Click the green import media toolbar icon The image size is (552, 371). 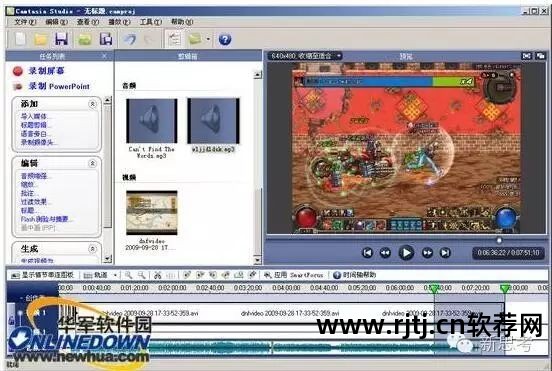pyautogui.click(x=84, y=39)
